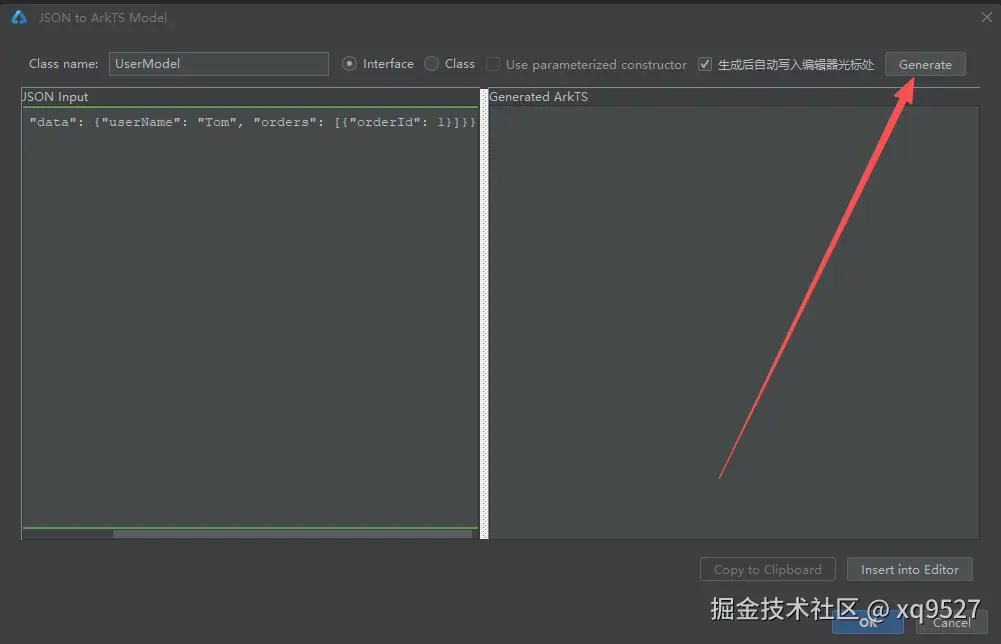Click the Generated ArkTS panel header
The height and width of the screenshot is (644, 1001).
click(538, 96)
